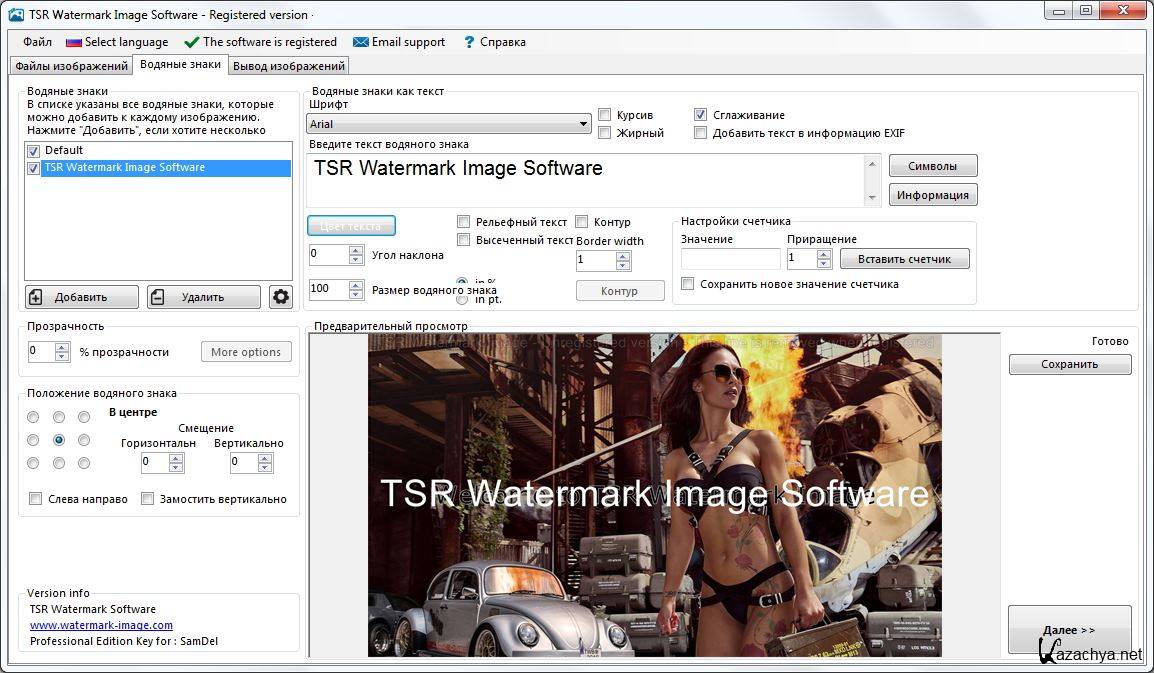This screenshot has height=673, width=1154.
Task: Click the Email support envelope icon
Action: [x=360, y=42]
